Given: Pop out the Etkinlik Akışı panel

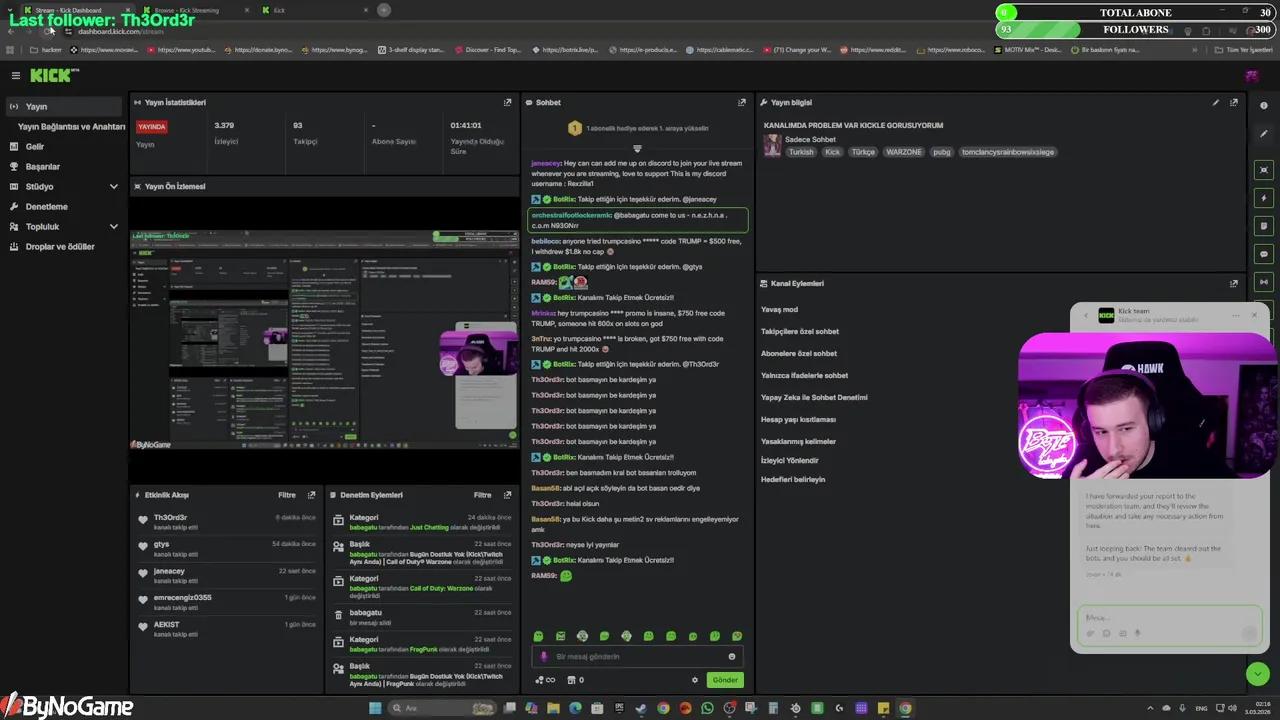Looking at the screenshot, I should (312, 495).
